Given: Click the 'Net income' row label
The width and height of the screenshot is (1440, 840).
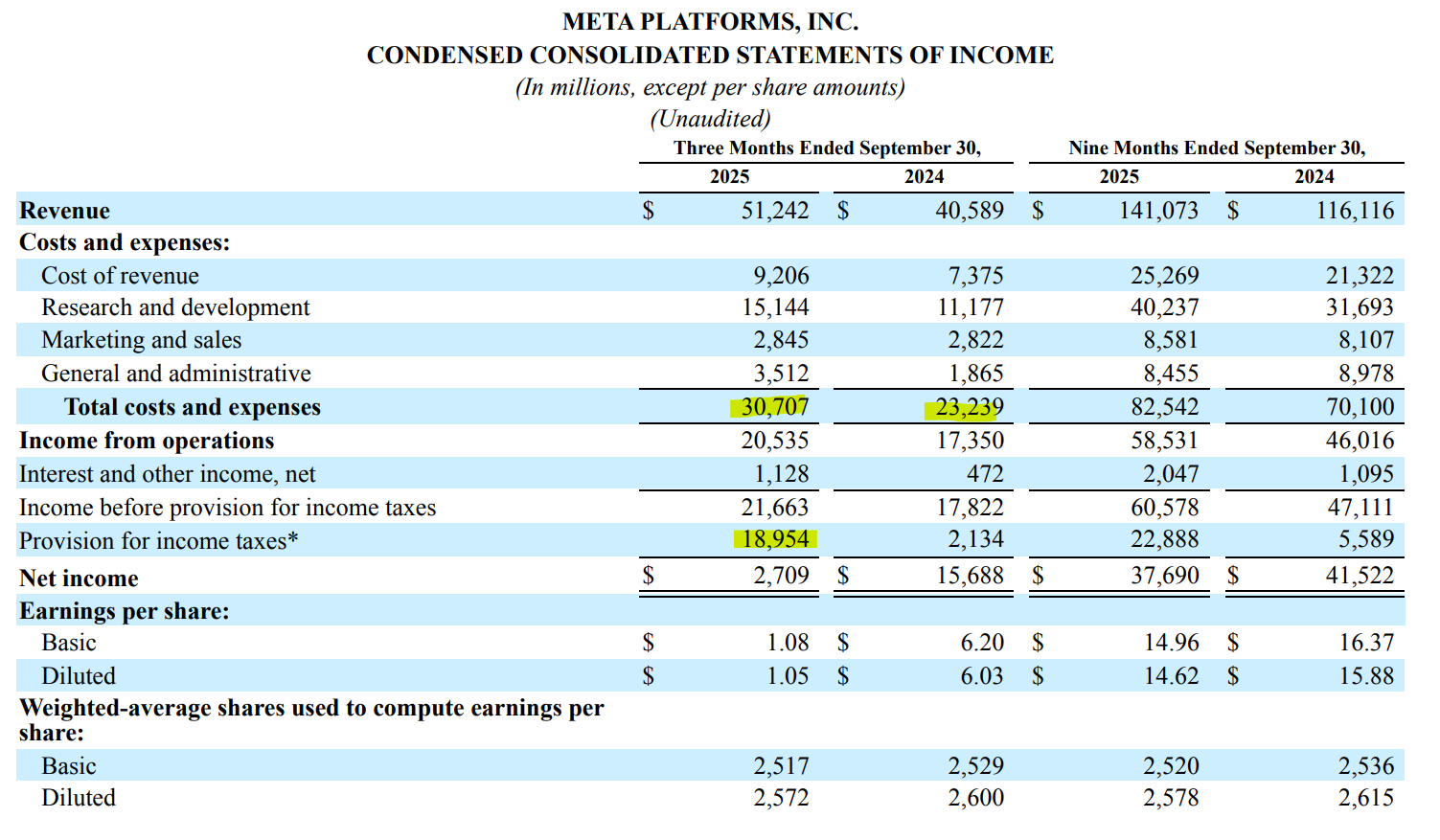Looking at the screenshot, I should [x=79, y=579].
